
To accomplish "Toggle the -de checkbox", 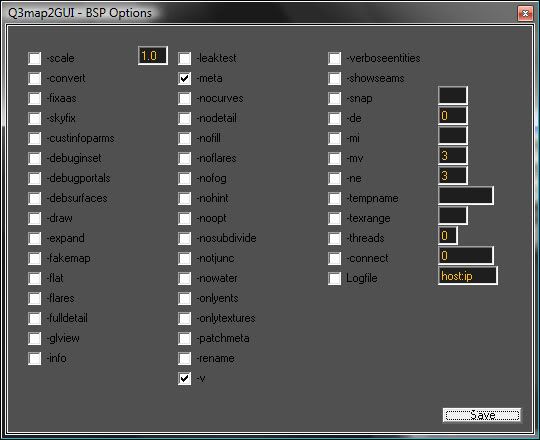I will tap(334, 118).
